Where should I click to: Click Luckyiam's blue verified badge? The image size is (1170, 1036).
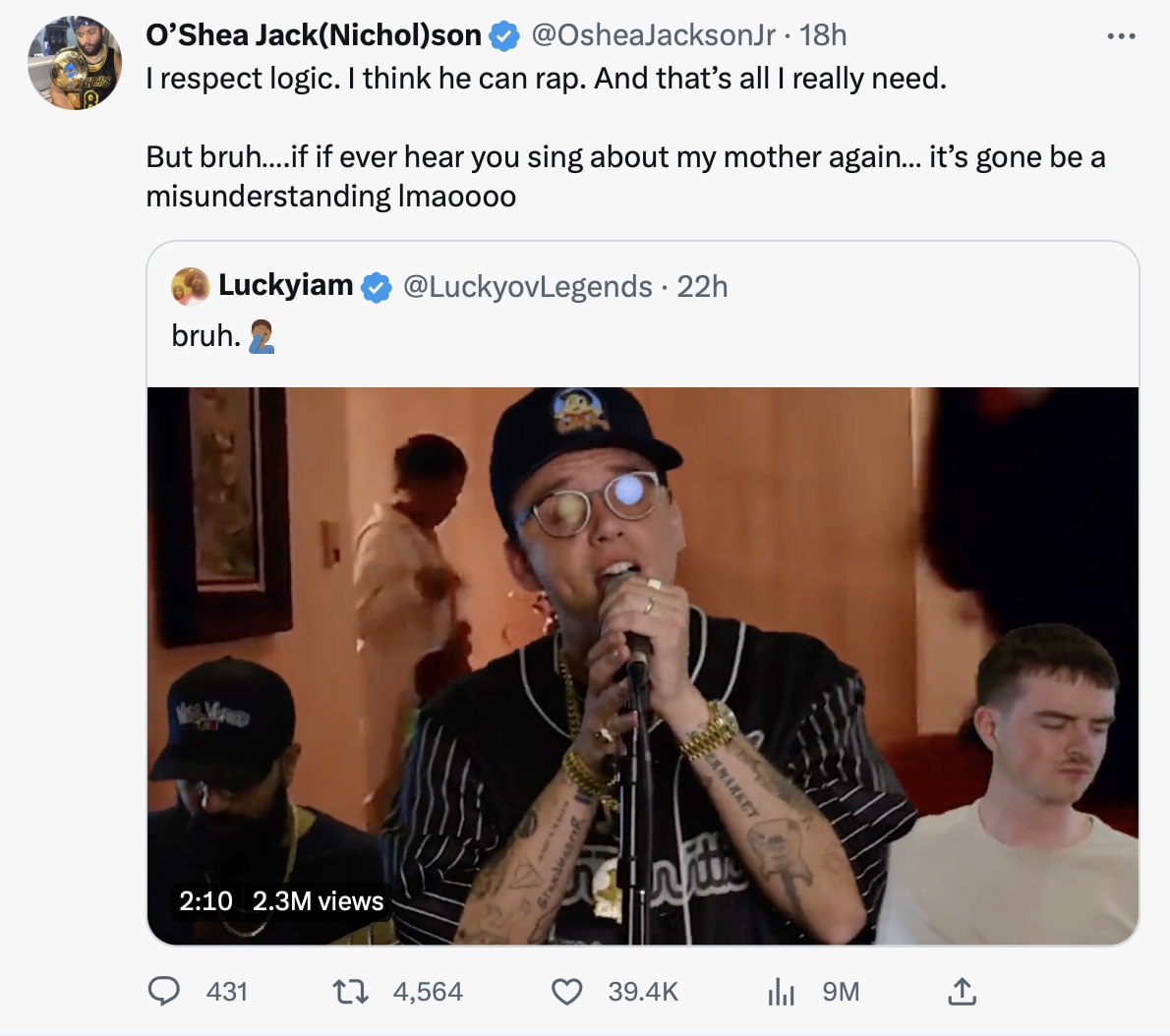coord(376,287)
